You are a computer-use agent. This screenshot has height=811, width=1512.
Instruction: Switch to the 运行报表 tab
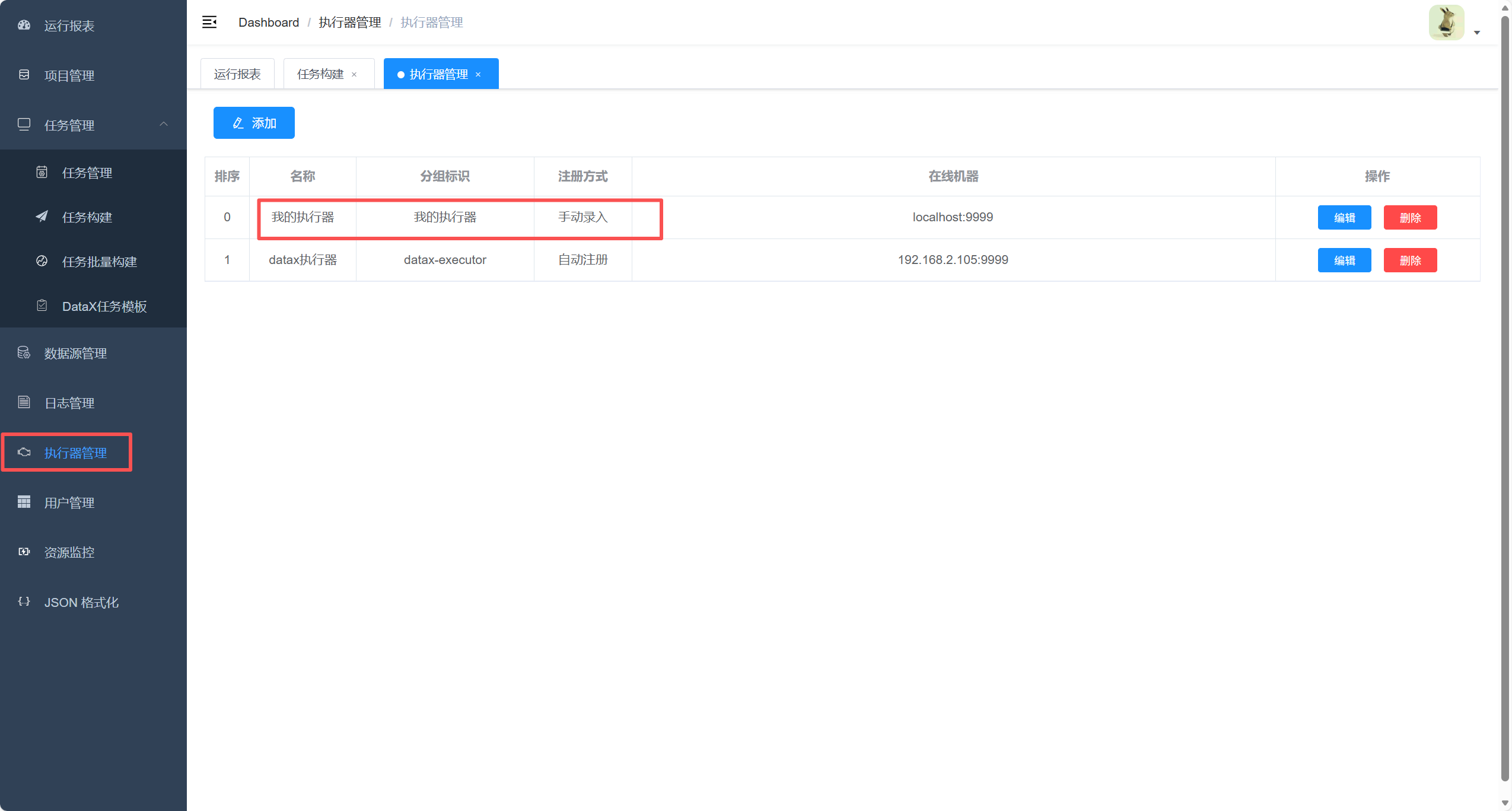(237, 74)
